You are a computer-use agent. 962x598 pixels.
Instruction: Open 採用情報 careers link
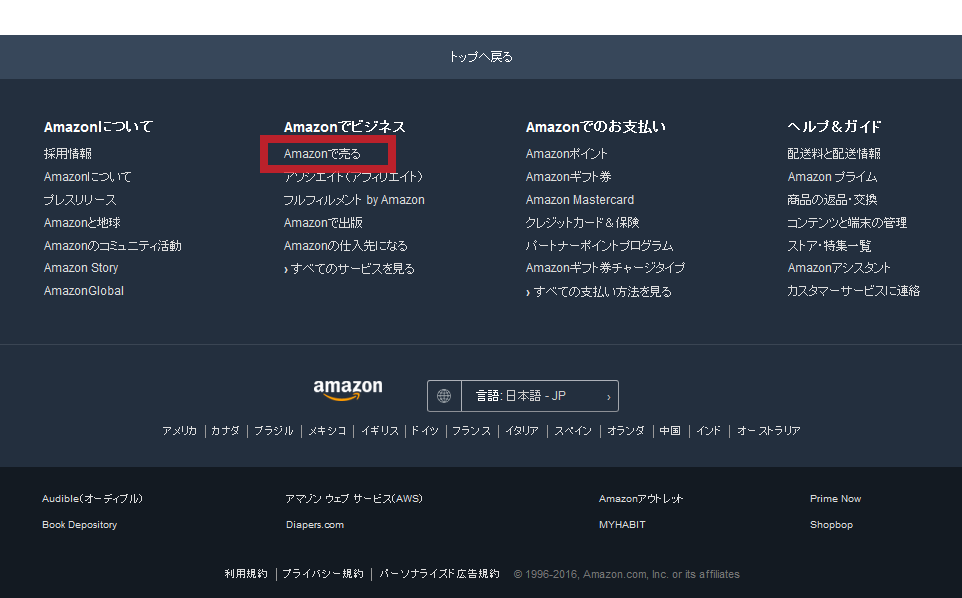point(67,154)
